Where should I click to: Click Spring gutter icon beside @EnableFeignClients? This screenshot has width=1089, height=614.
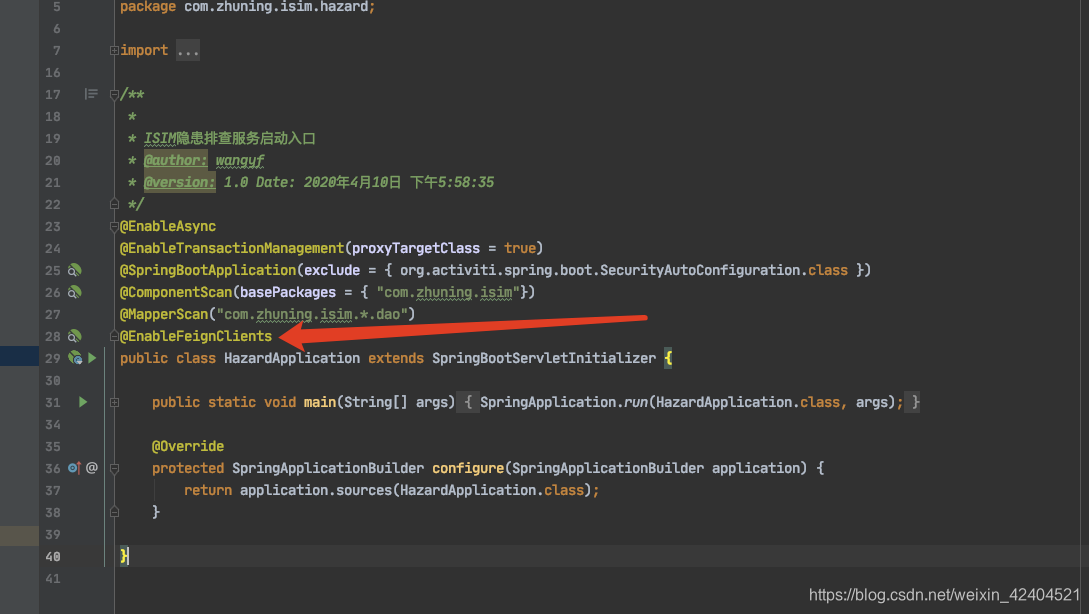(x=74, y=336)
